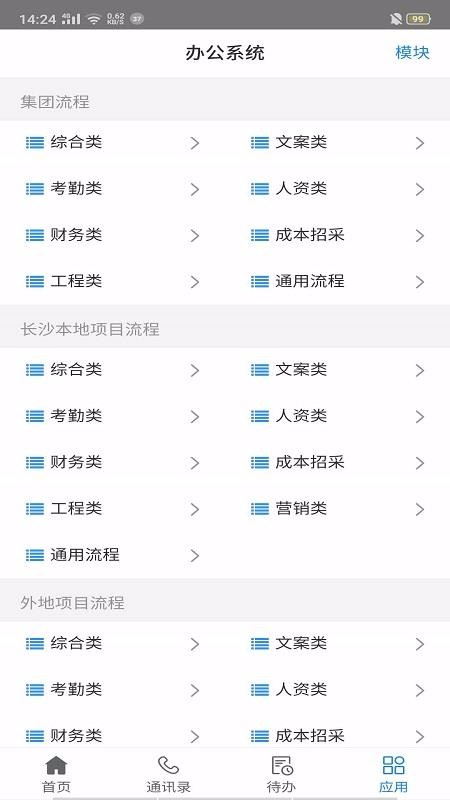Tap the muted notification bell in status bar
The image size is (450, 800).
click(x=396, y=19)
